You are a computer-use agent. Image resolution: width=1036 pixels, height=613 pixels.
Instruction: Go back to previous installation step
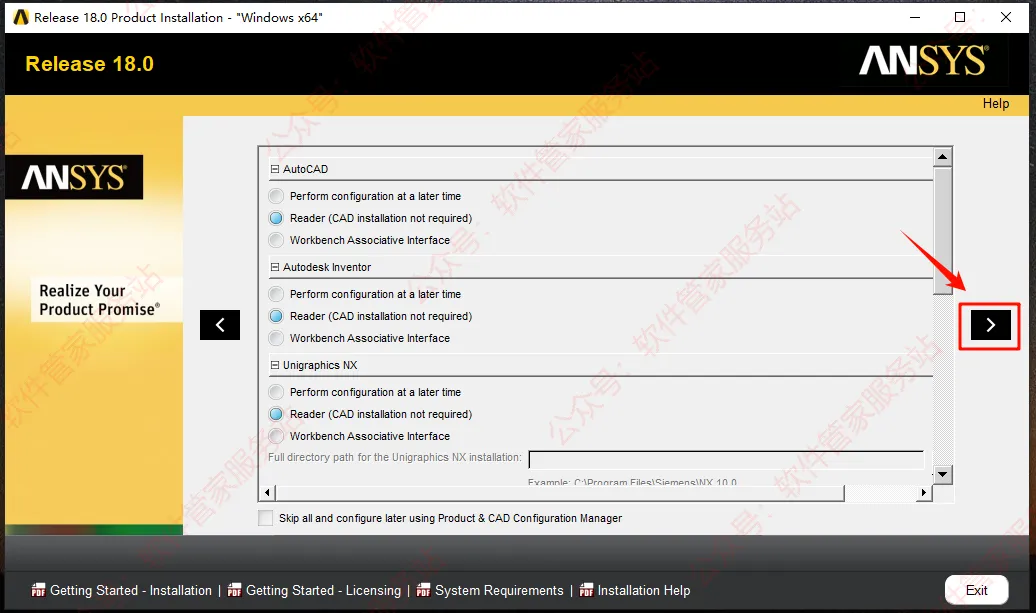click(x=220, y=325)
